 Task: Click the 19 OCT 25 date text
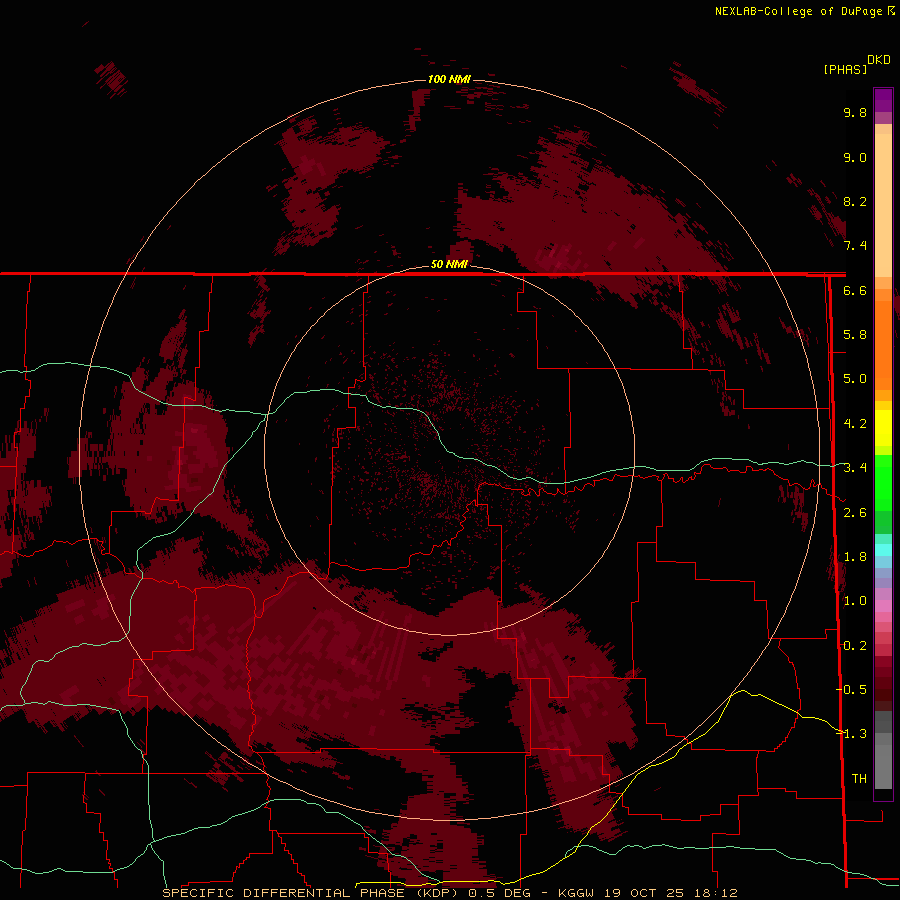[x=645, y=893]
